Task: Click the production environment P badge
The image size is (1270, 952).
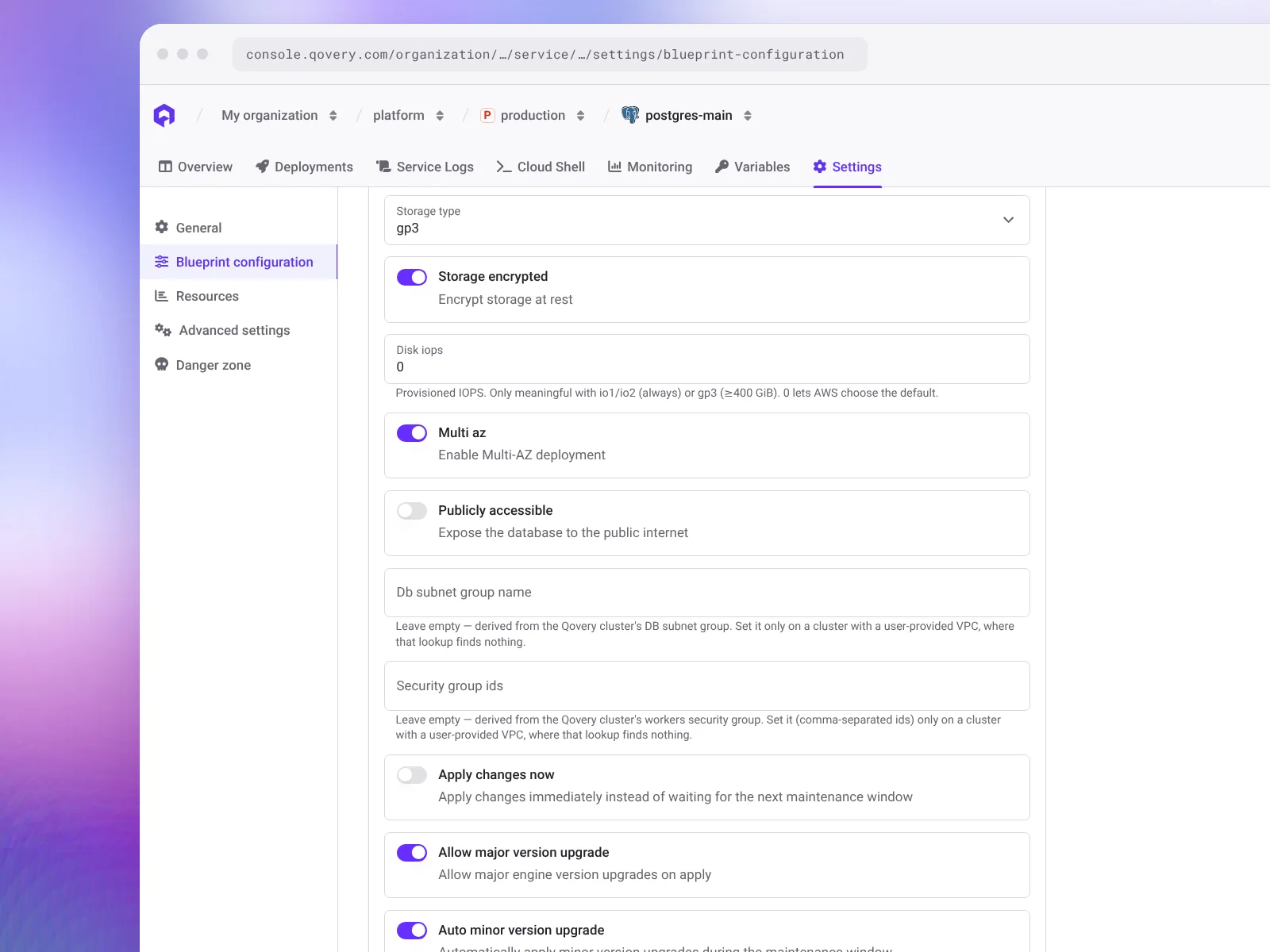Action: point(487,115)
